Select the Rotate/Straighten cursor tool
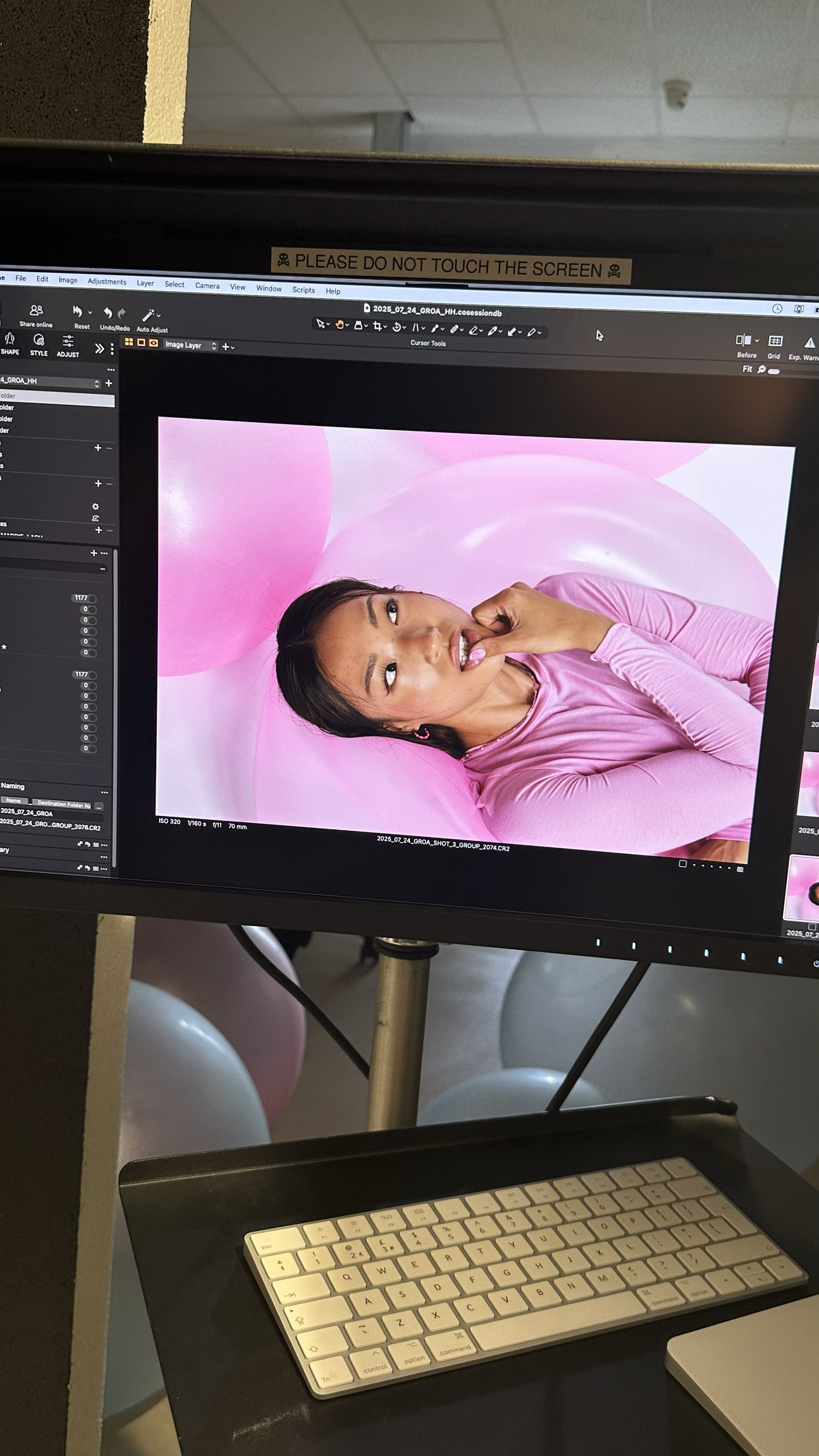Screen dimensions: 819x1456 tap(397, 327)
